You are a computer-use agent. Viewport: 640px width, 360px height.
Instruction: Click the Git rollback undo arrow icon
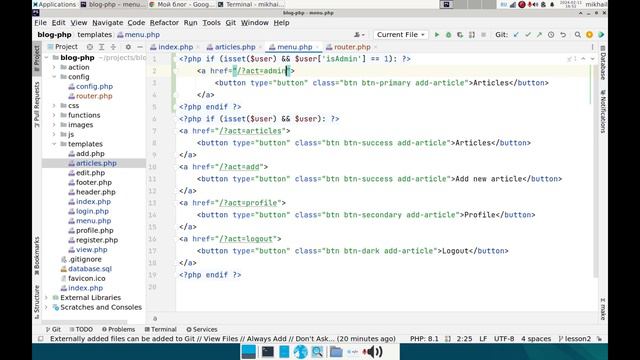[563, 35]
